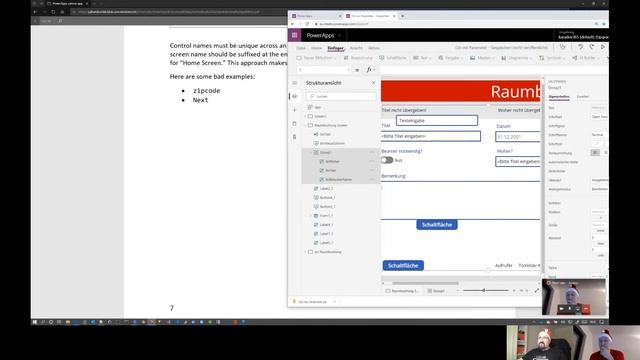The width and height of the screenshot is (640, 360).
Task: Switch to the Erweitert properties tab
Action: (582, 97)
